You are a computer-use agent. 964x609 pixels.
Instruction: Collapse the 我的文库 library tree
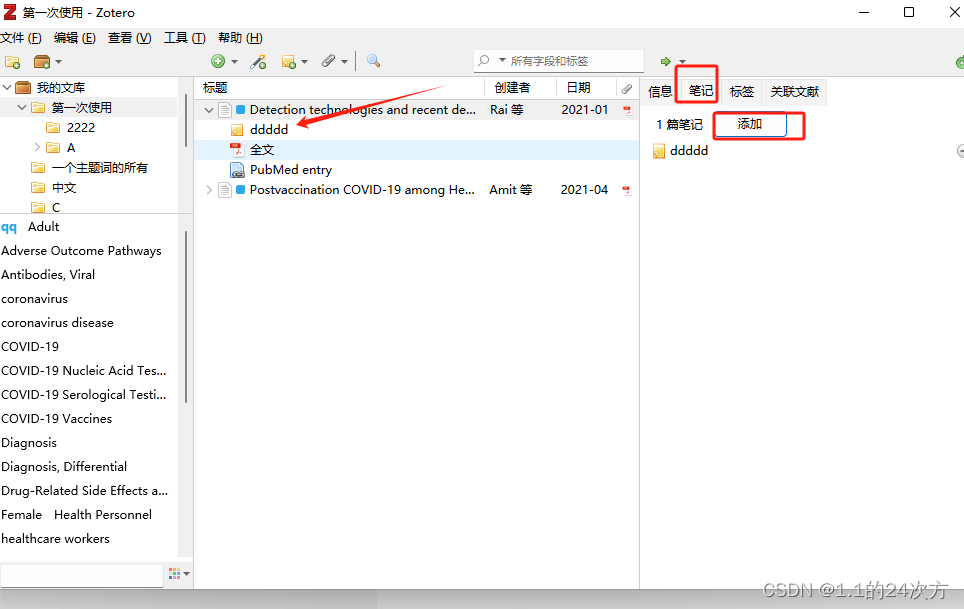7,87
